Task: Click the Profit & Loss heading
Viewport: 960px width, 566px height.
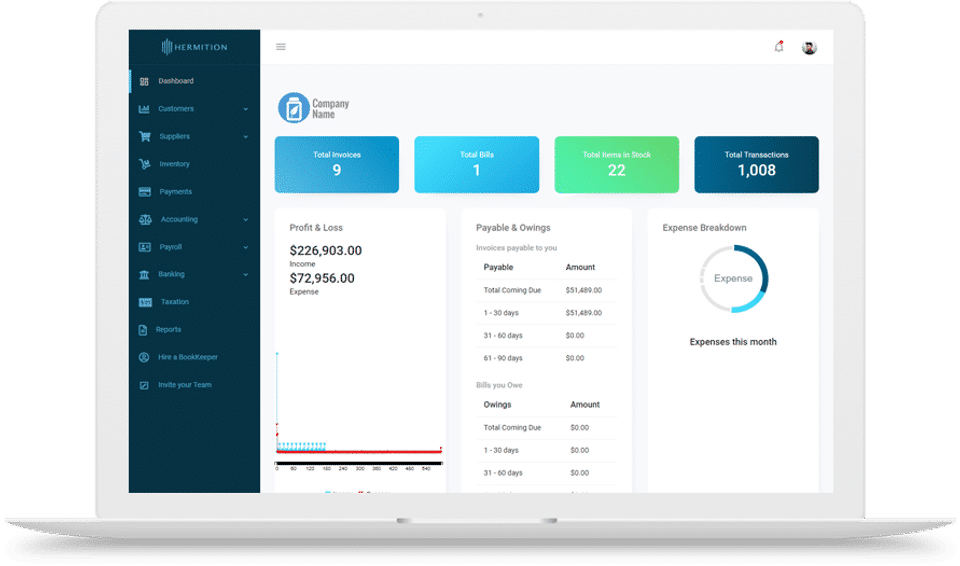Action: [x=316, y=228]
